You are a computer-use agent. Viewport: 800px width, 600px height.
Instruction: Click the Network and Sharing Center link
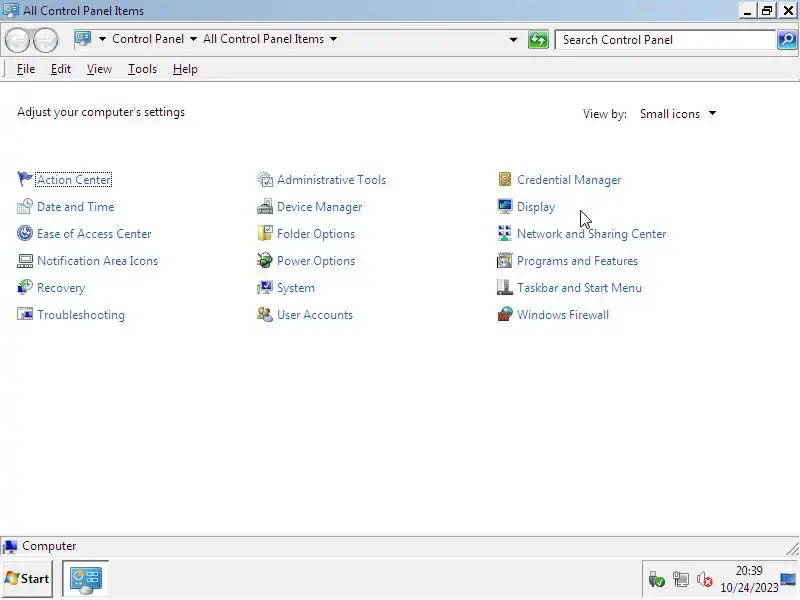pyautogui.click(x=591, y=234)
